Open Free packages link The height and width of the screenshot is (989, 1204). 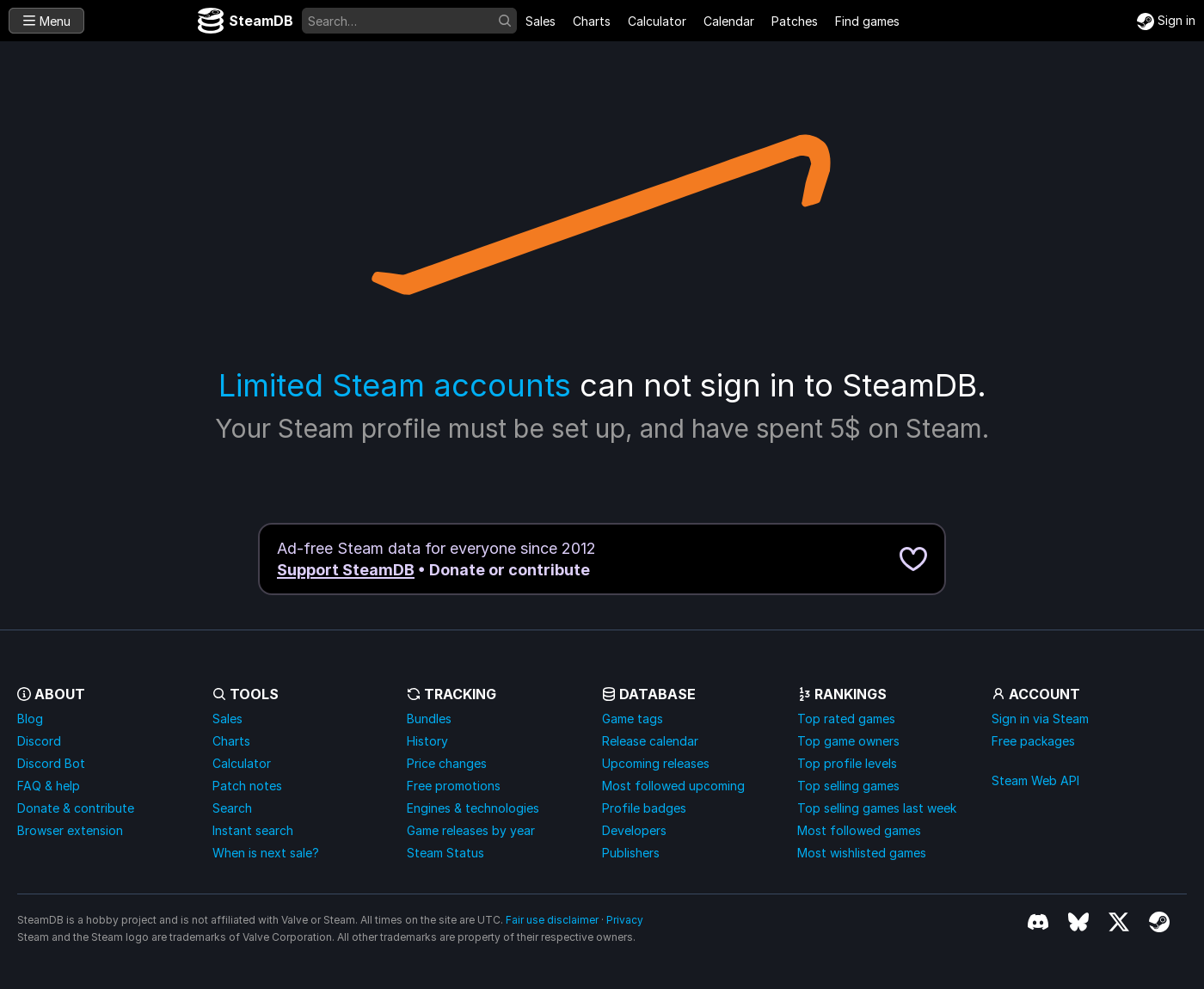point(1033,741)
